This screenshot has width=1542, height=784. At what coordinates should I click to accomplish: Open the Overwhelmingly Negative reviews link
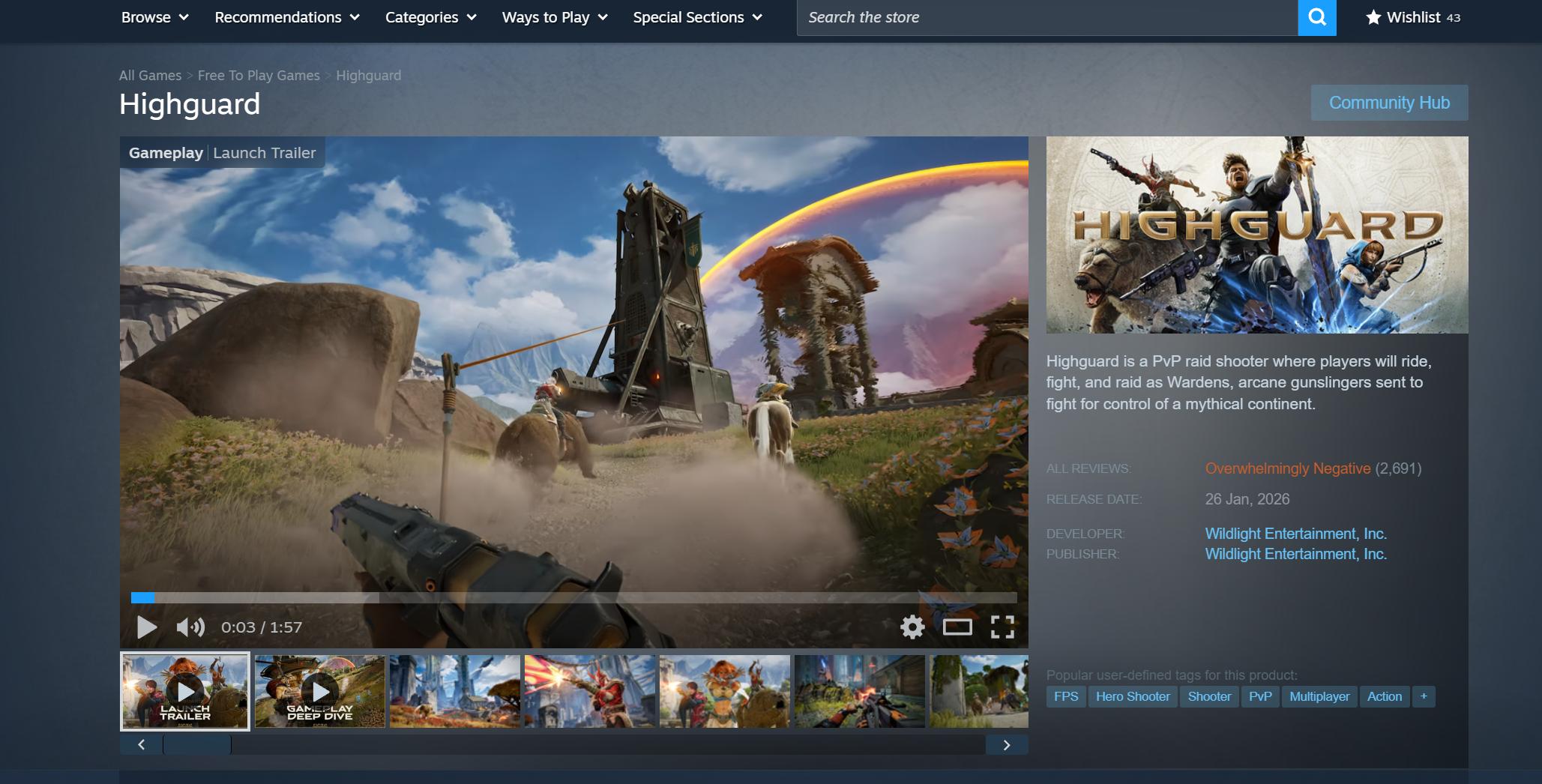click(x=1288, y=468)
